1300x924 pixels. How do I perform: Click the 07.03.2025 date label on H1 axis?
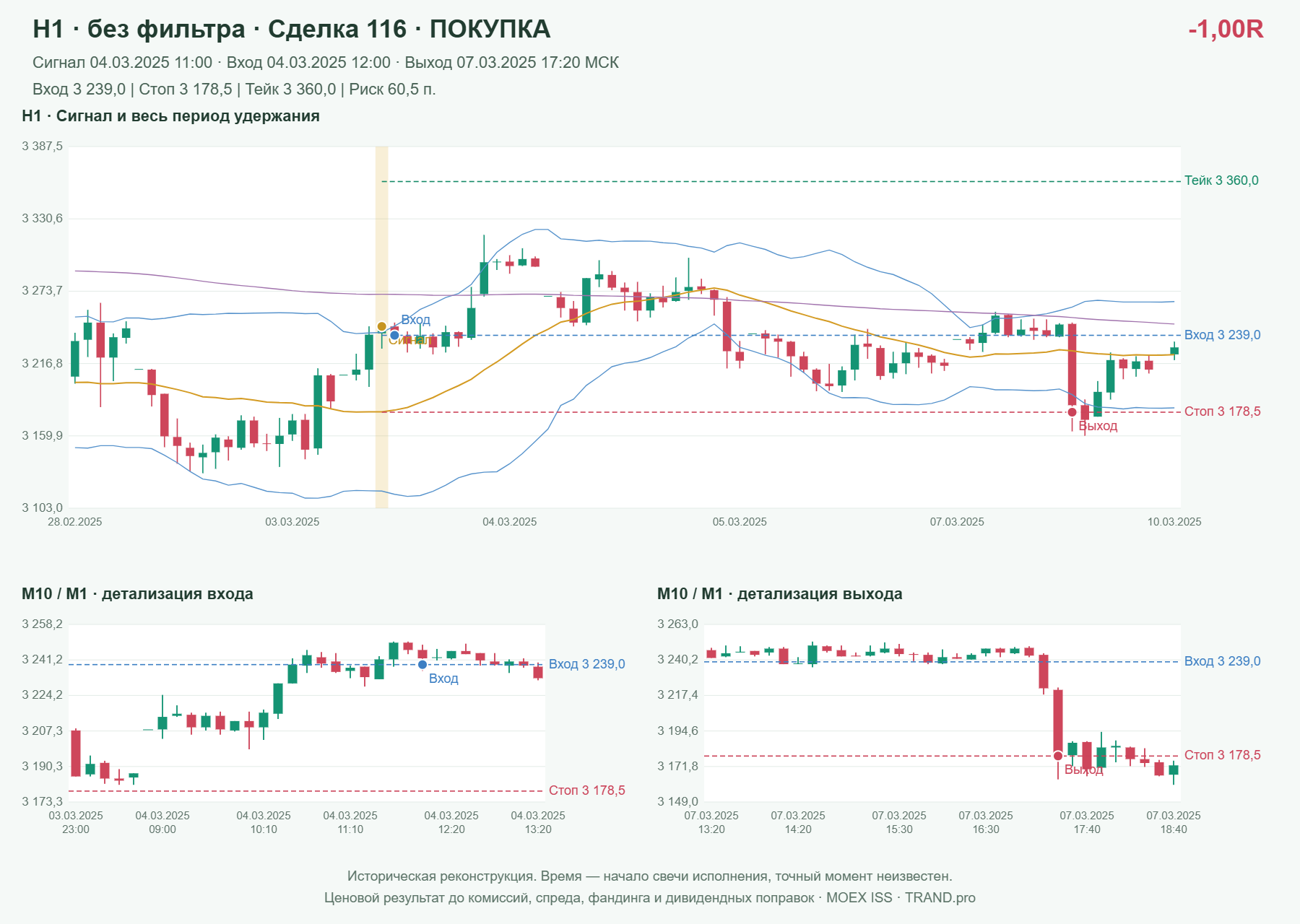[957, 522]
